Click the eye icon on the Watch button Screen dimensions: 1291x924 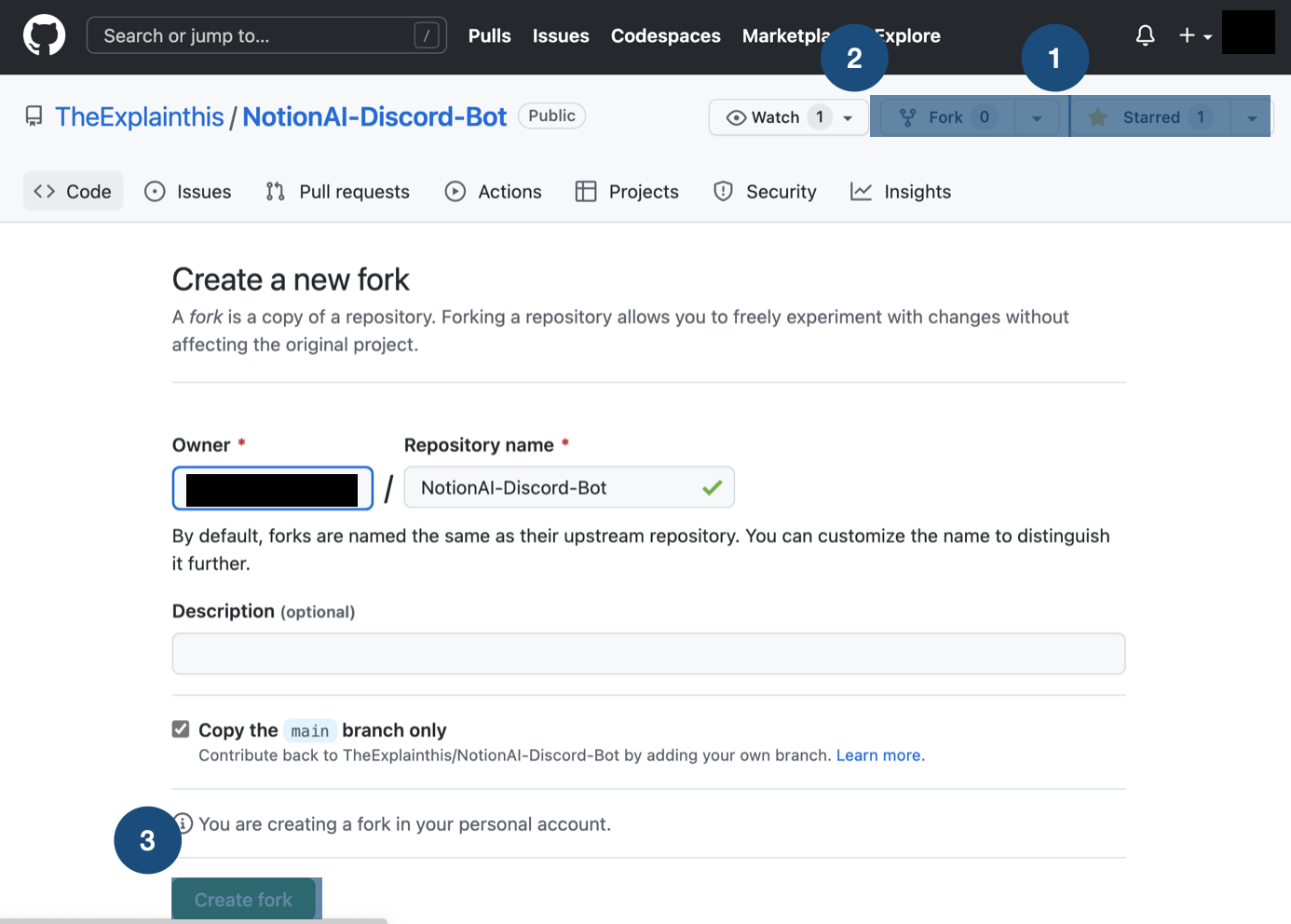pyautogui.click(x=737, y=116)
